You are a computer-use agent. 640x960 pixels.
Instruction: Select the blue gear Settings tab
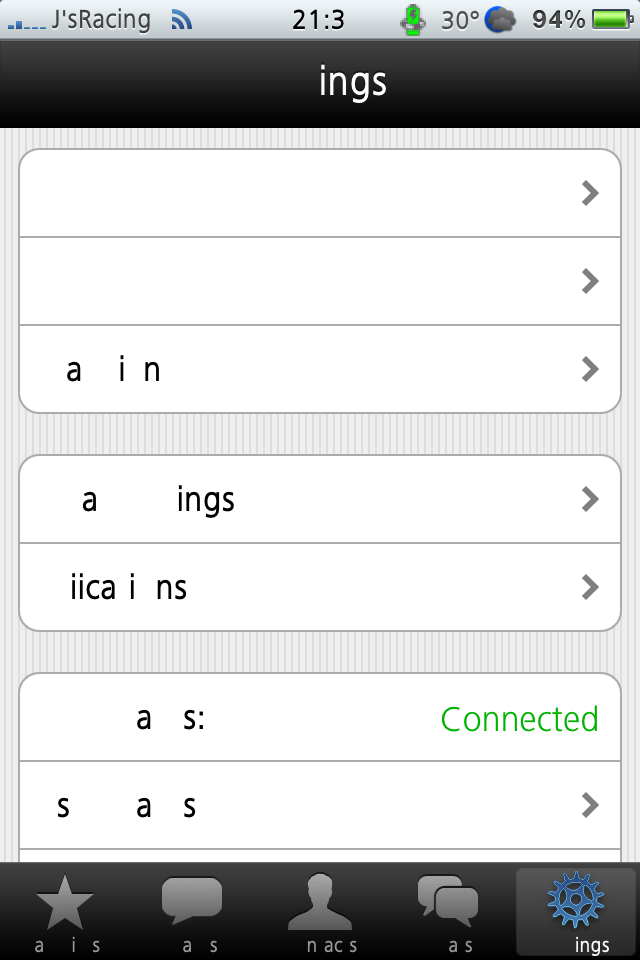(577, 901)
